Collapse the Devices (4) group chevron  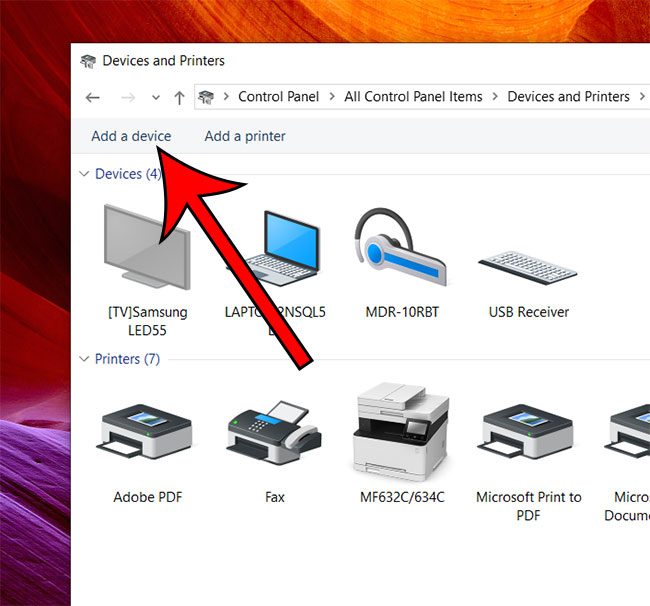click(84, 174)
